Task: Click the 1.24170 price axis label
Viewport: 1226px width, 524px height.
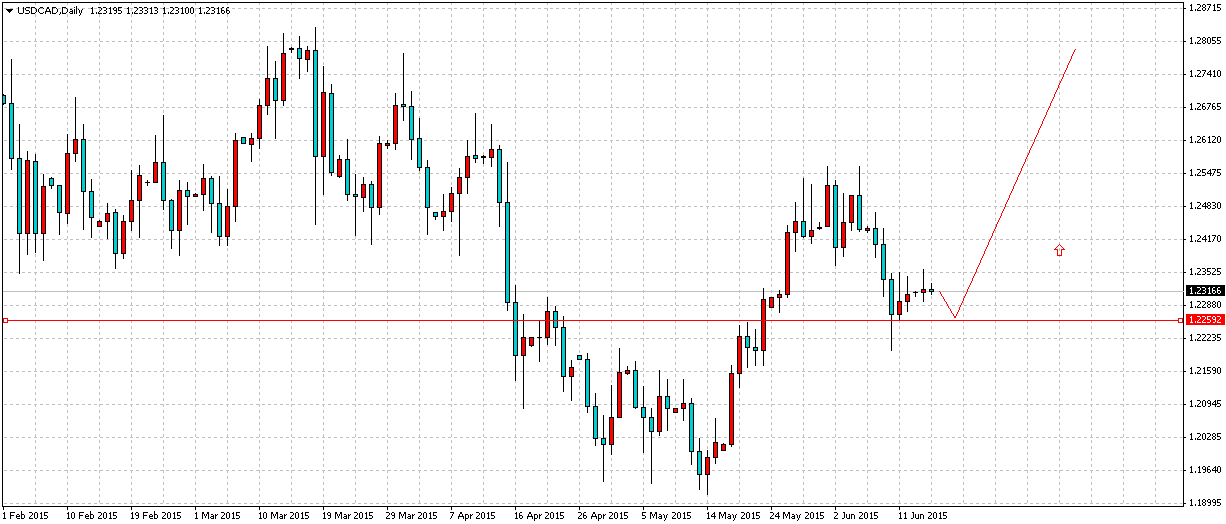Action: coord(1204,239)
